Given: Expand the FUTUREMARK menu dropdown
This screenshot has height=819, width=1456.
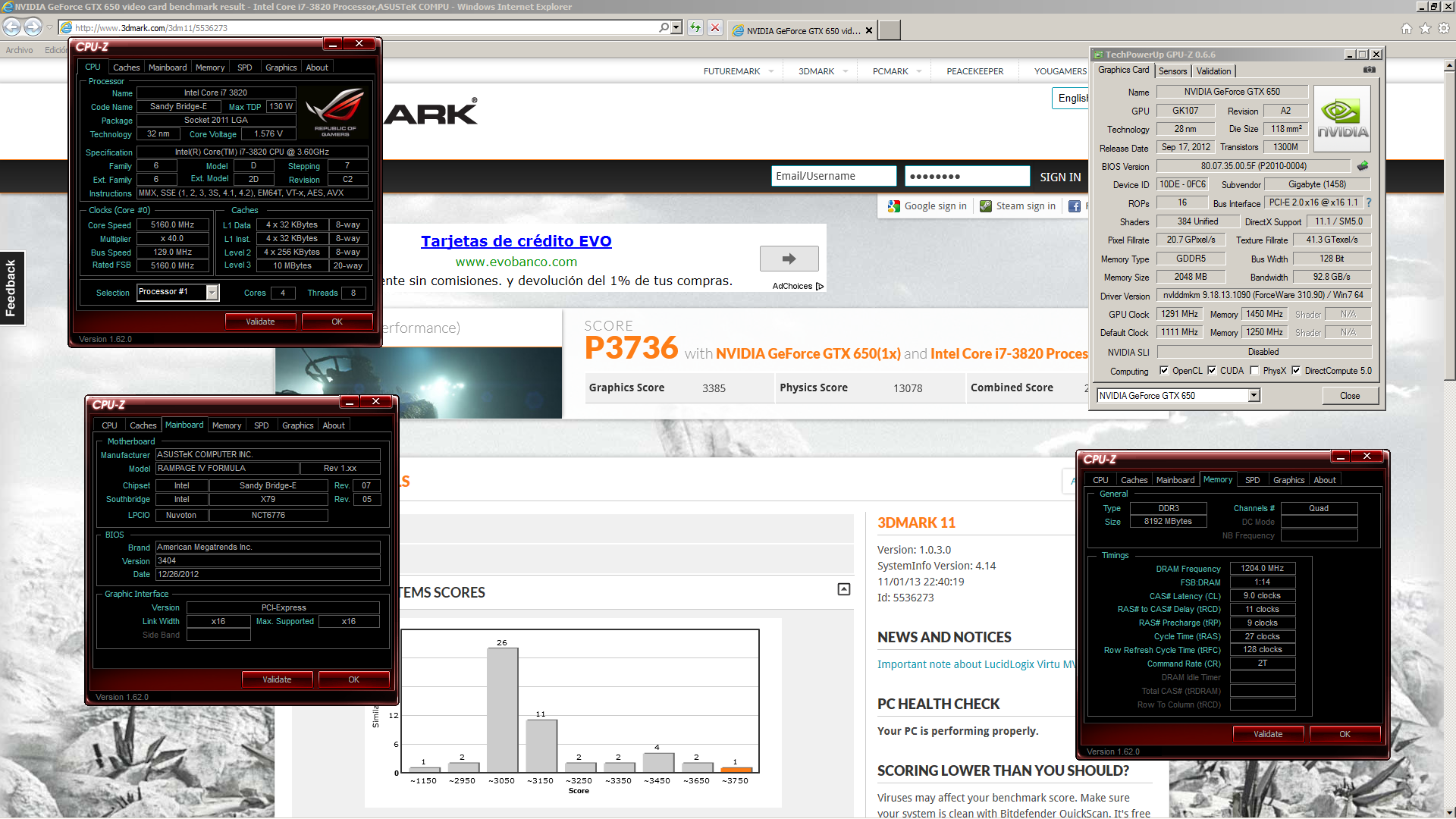Looking at the screenshot, I should click(x=771, y=71).
